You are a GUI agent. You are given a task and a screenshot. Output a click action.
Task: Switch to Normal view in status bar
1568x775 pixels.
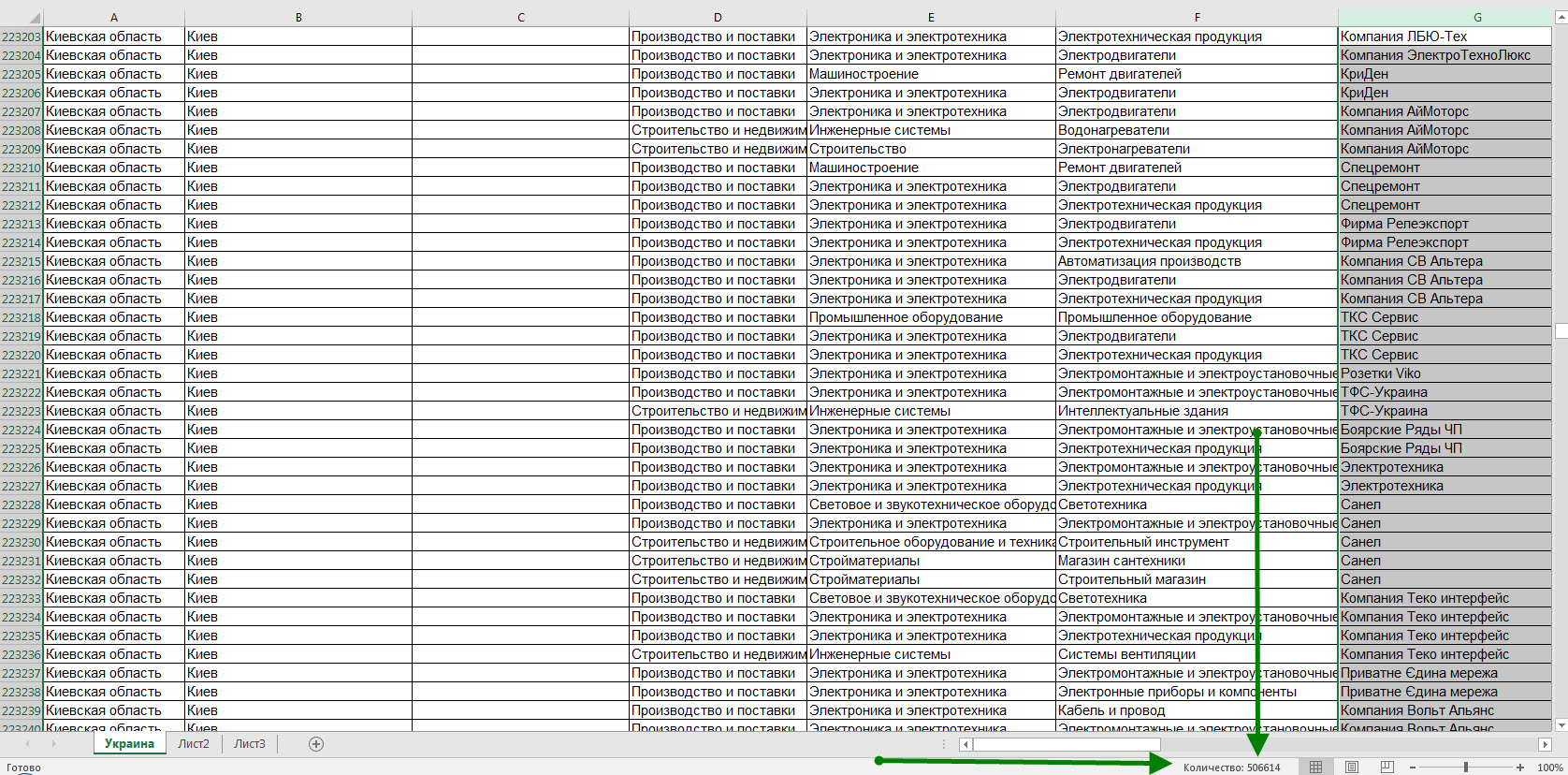(1315, 768)
